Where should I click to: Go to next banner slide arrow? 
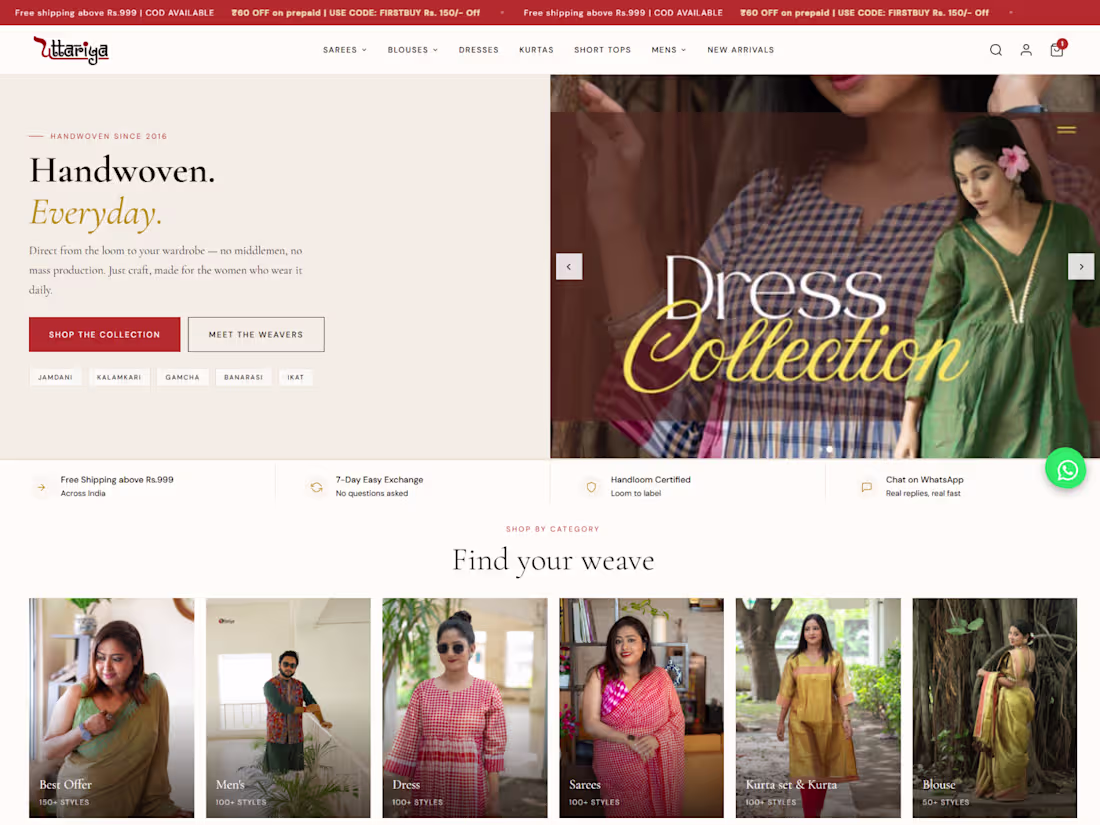click(x=1081, y=267)
